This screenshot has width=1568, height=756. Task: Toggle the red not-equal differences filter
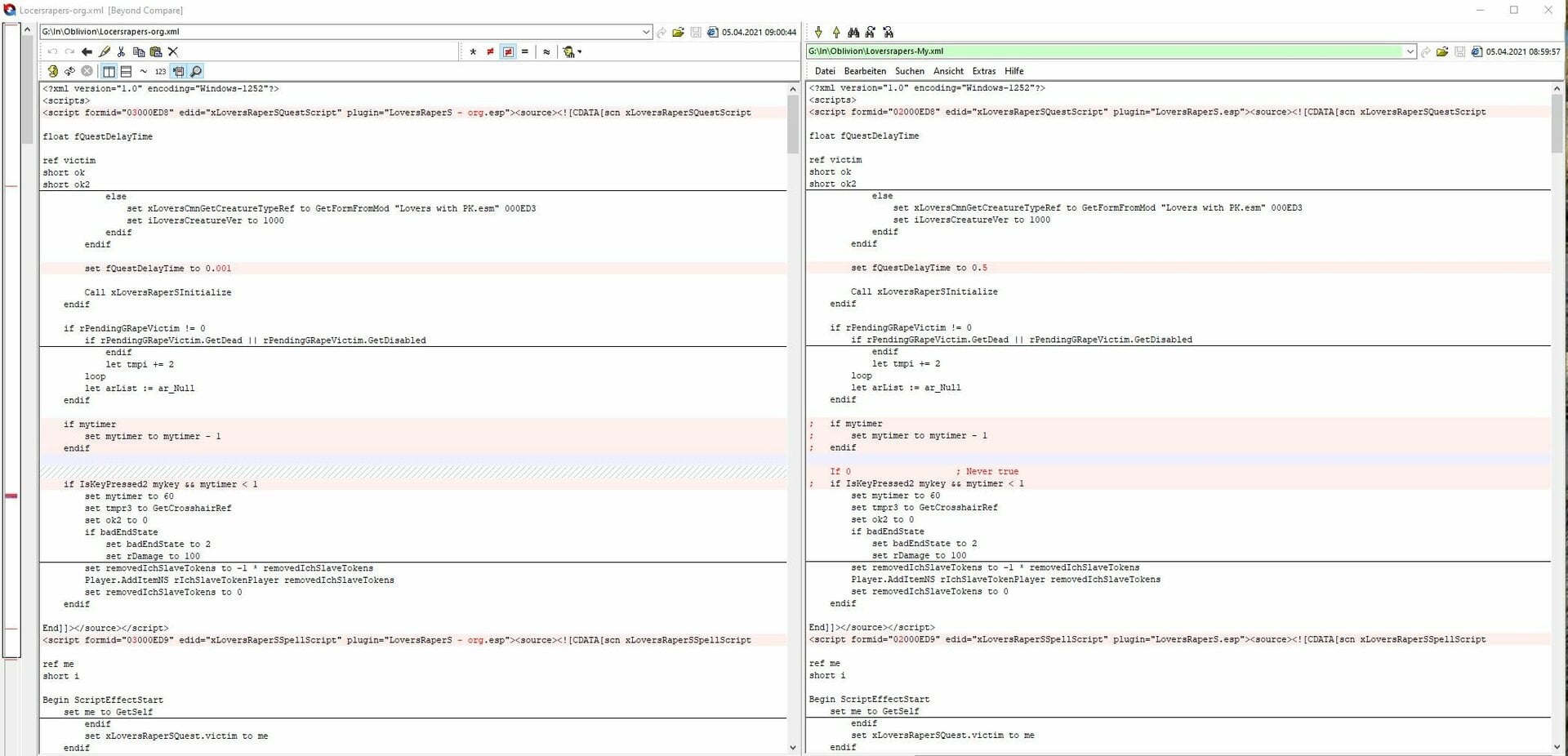(490, 51)
